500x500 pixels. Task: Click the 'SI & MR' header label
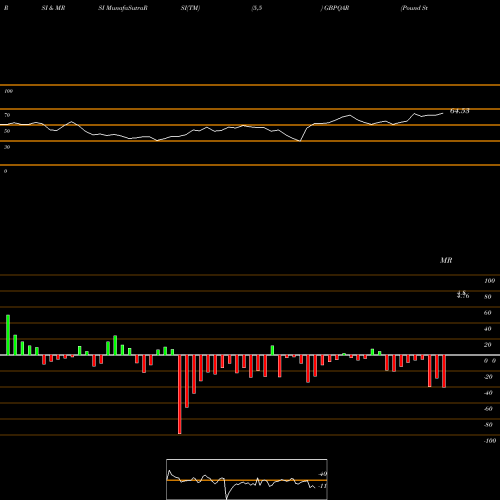point(53,8)
